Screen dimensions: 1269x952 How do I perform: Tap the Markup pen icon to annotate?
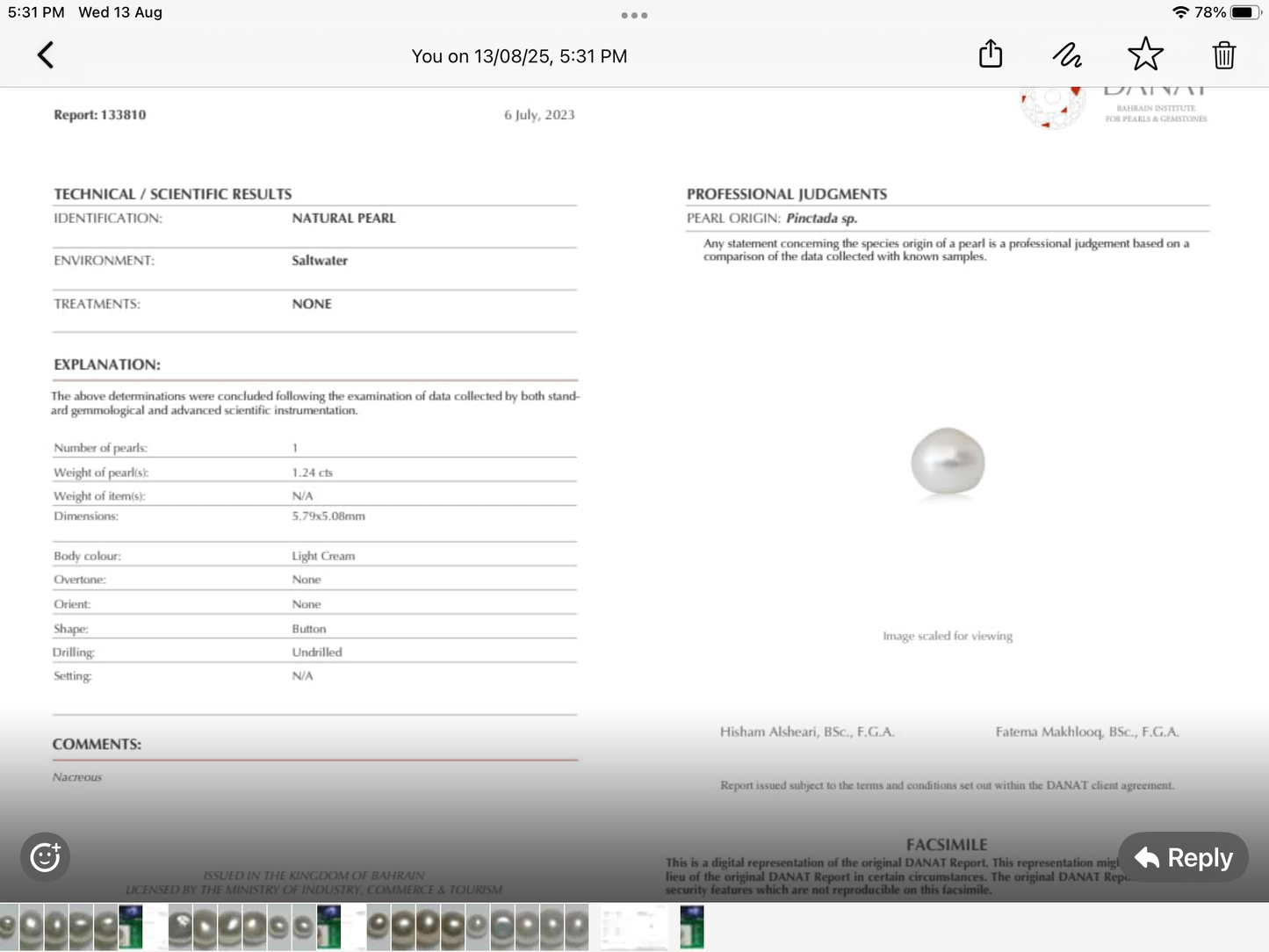pyautogui.click(x=1067, y=54)
